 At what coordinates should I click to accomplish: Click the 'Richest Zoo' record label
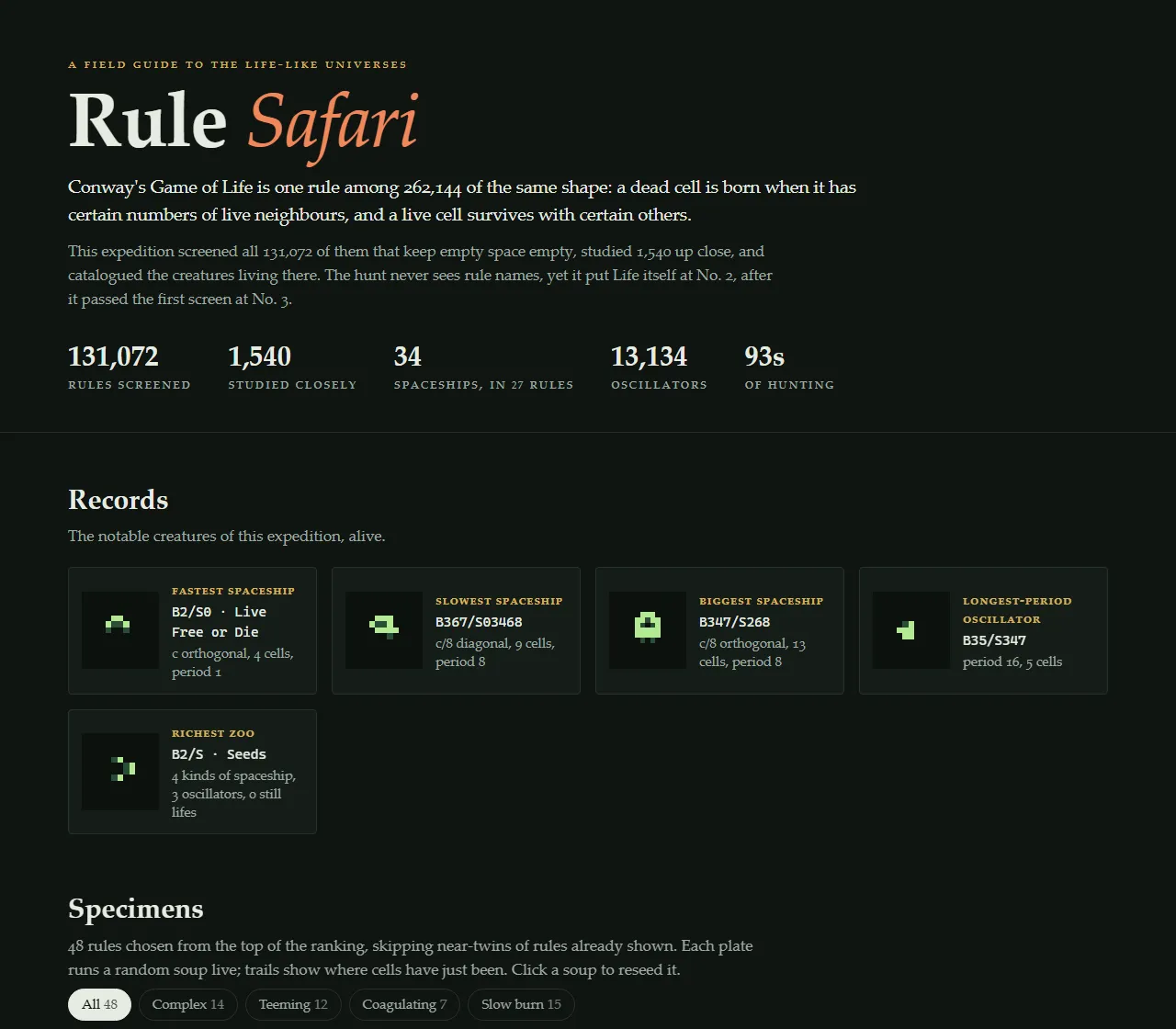pyautogui.click(x=213, y=733)
